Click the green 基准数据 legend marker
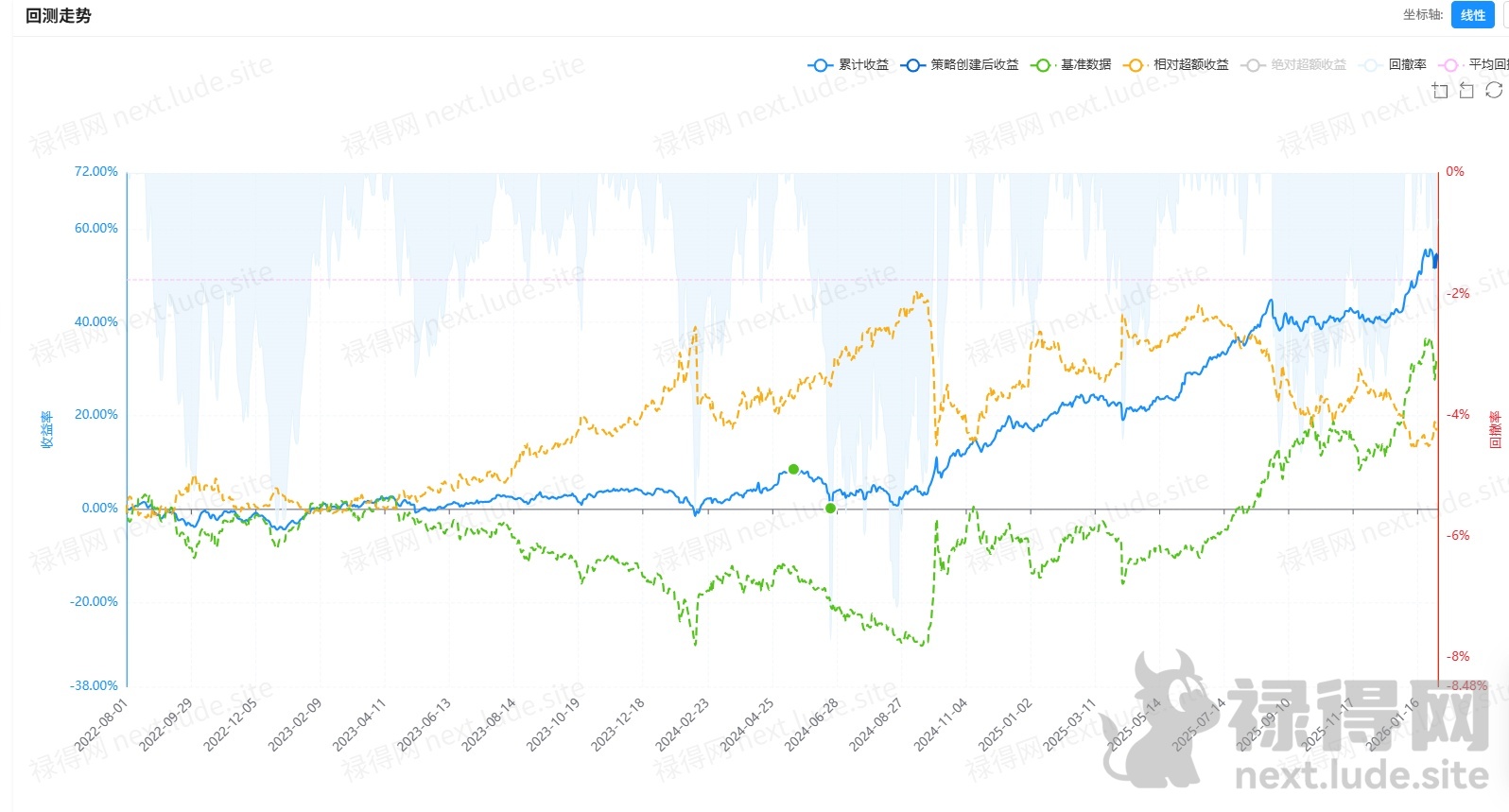Image resolution: width=1509 pixels, height=812 pixels. pyautogui.click(x=1042, y=65)
